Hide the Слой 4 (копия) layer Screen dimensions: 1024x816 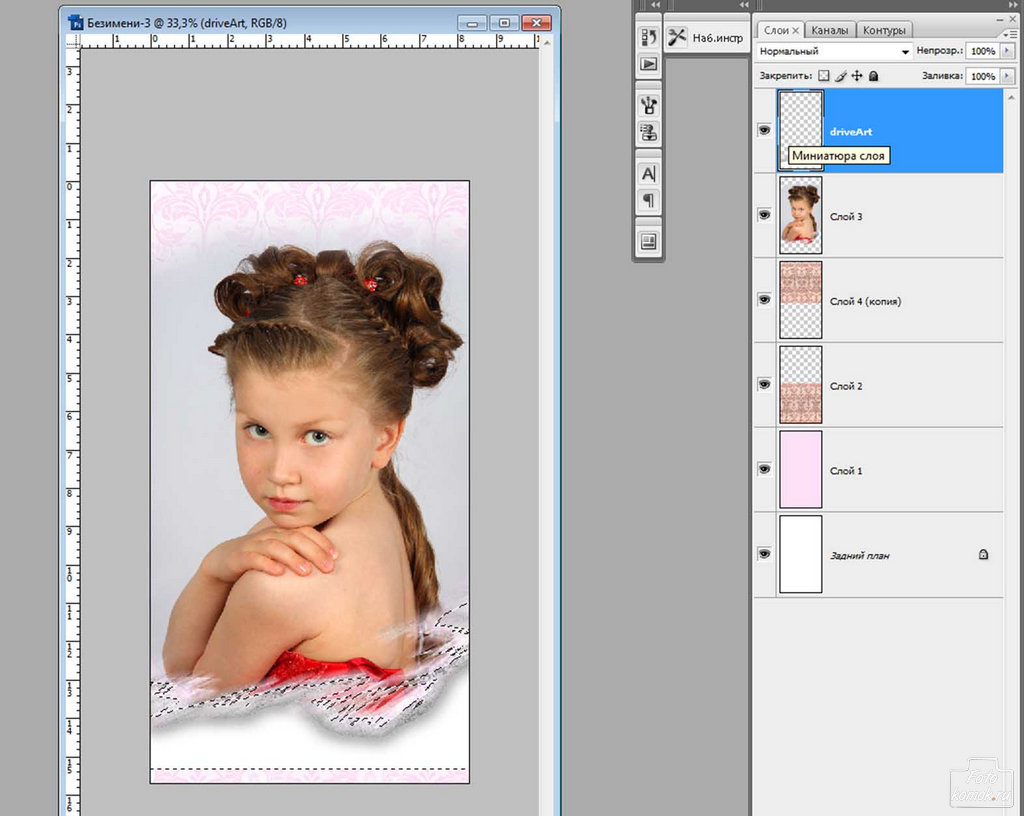click(x=764, y=300)
